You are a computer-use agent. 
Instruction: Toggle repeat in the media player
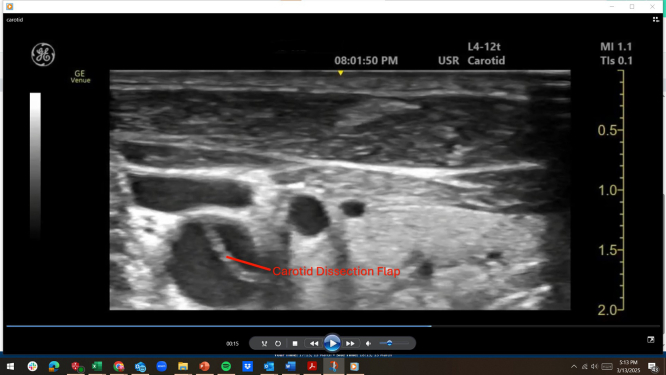tap(278, 344)
